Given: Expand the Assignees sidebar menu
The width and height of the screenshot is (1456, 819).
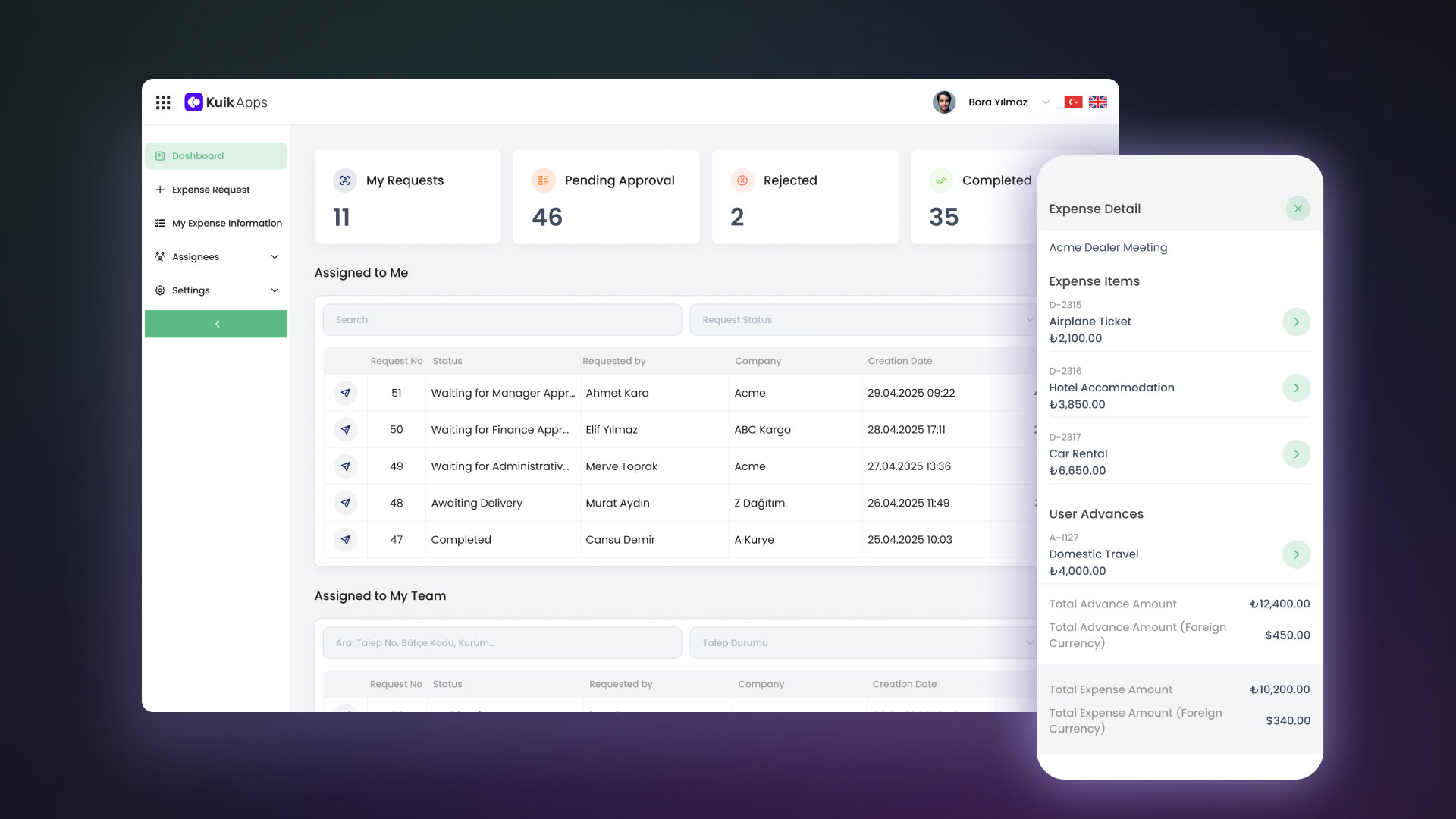Looking at the screenshot, I should pyautogui.click(x=215, y=257).
